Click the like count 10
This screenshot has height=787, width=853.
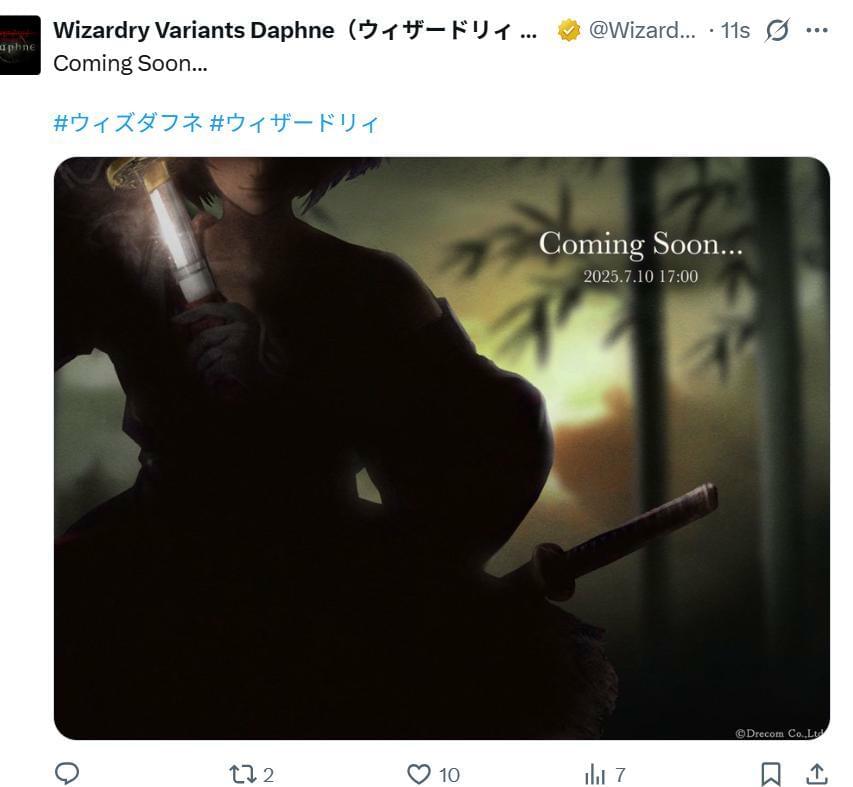[x=449, y=774]
